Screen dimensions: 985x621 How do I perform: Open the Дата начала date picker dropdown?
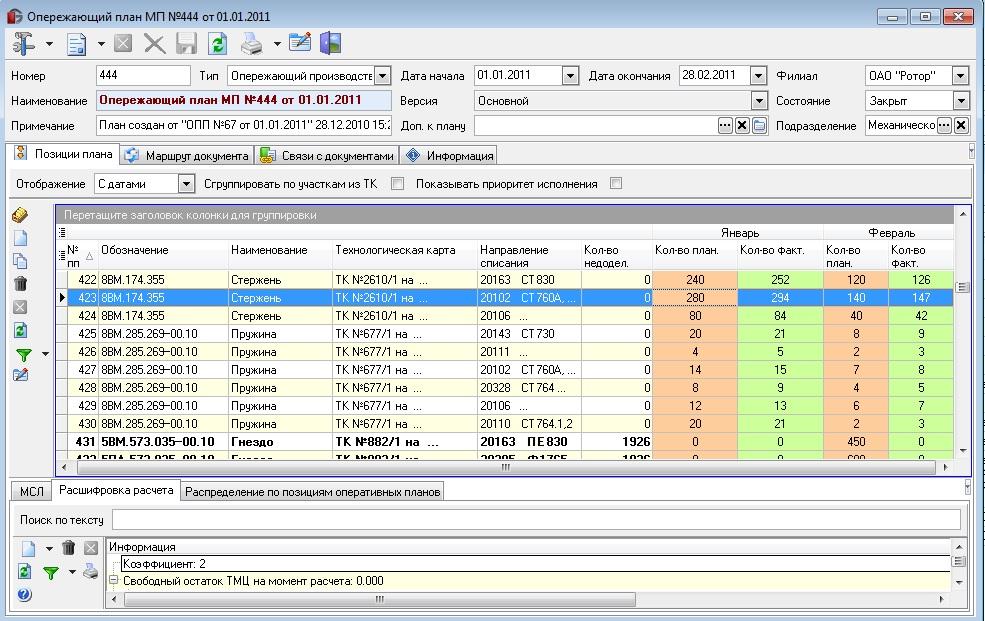click(x=570, y=76)
